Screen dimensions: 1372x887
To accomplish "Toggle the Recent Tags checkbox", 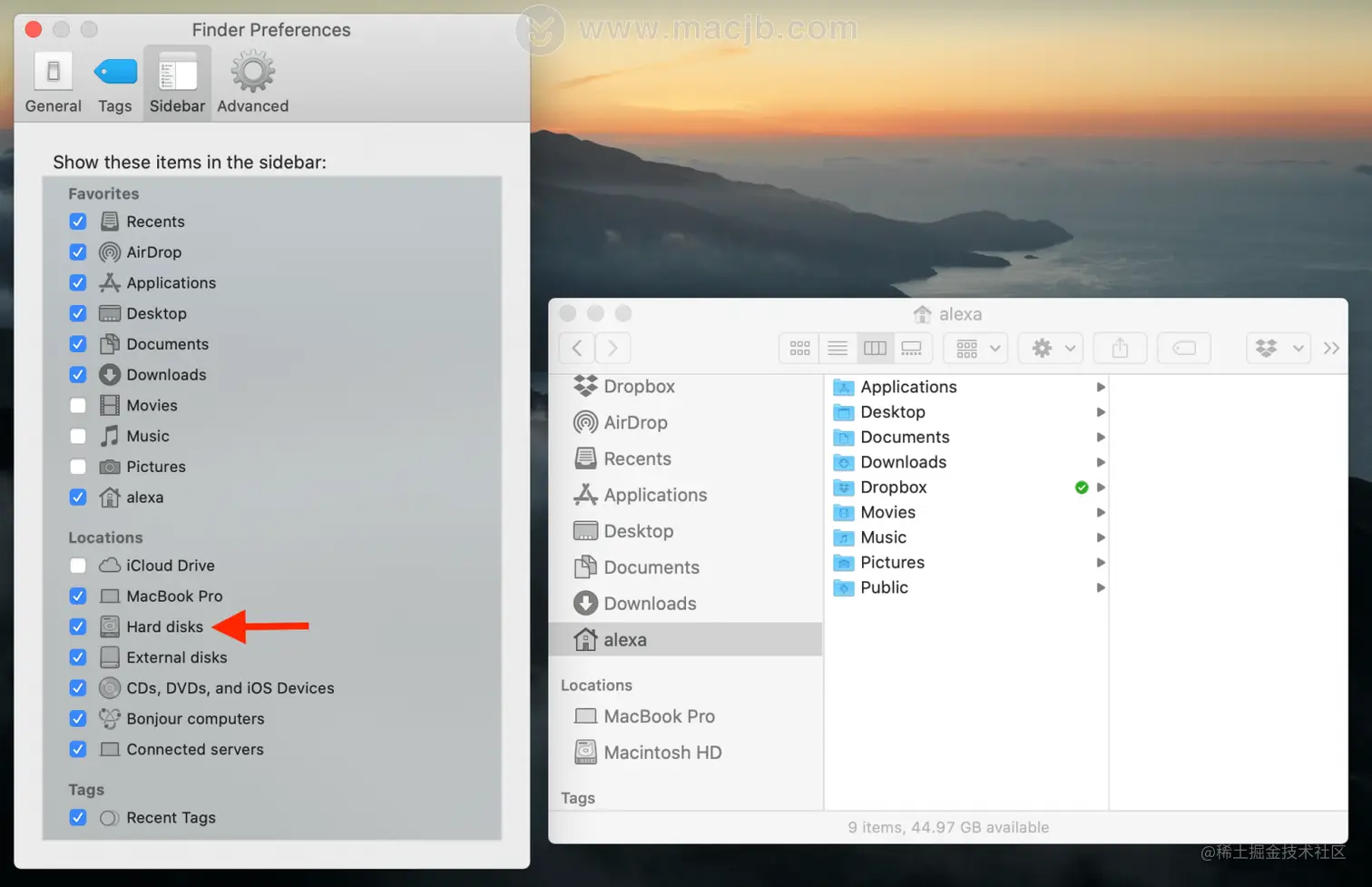I will pos(78,818).
